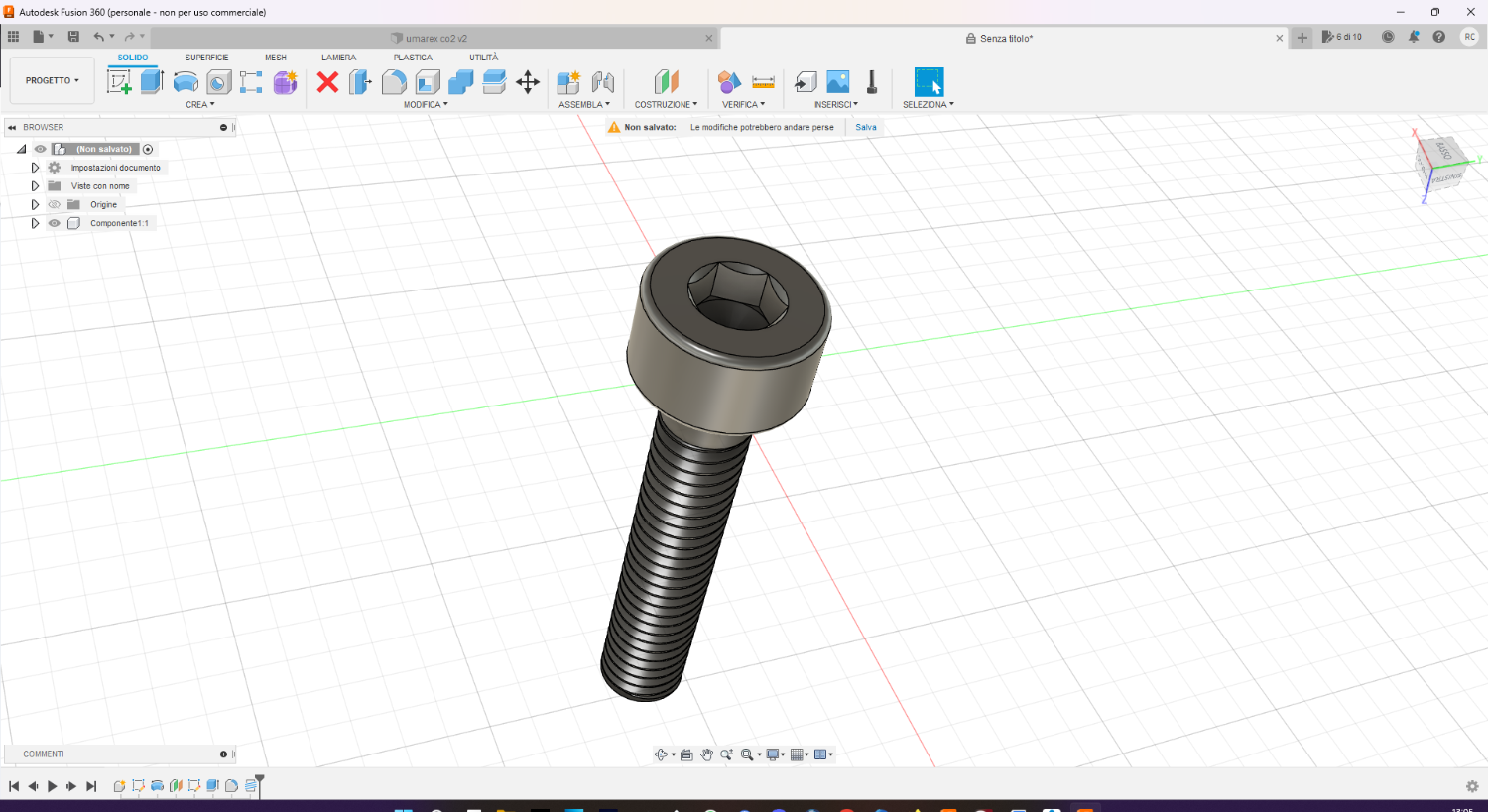Viewport: 1488px width, 812px height.
Task: Redo the last undone action
Action: point(130,37)
